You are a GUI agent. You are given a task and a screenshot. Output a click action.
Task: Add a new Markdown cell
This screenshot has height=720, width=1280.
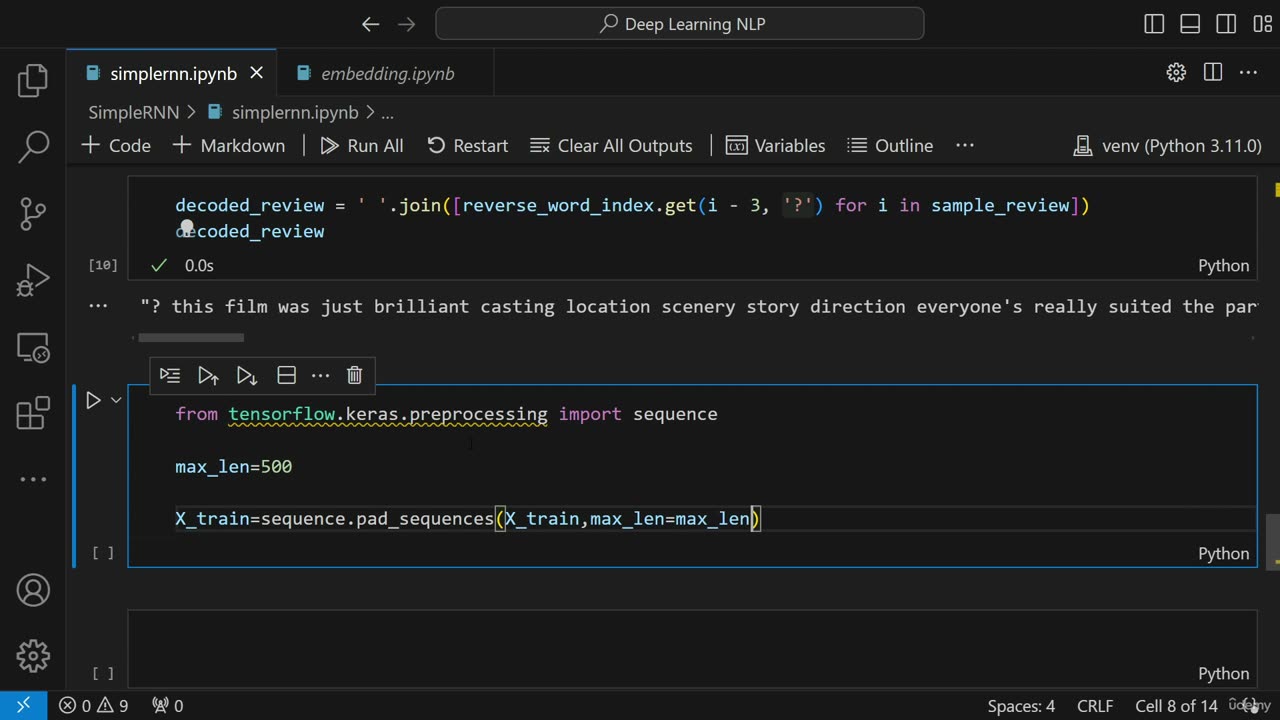tap(229, 145)
